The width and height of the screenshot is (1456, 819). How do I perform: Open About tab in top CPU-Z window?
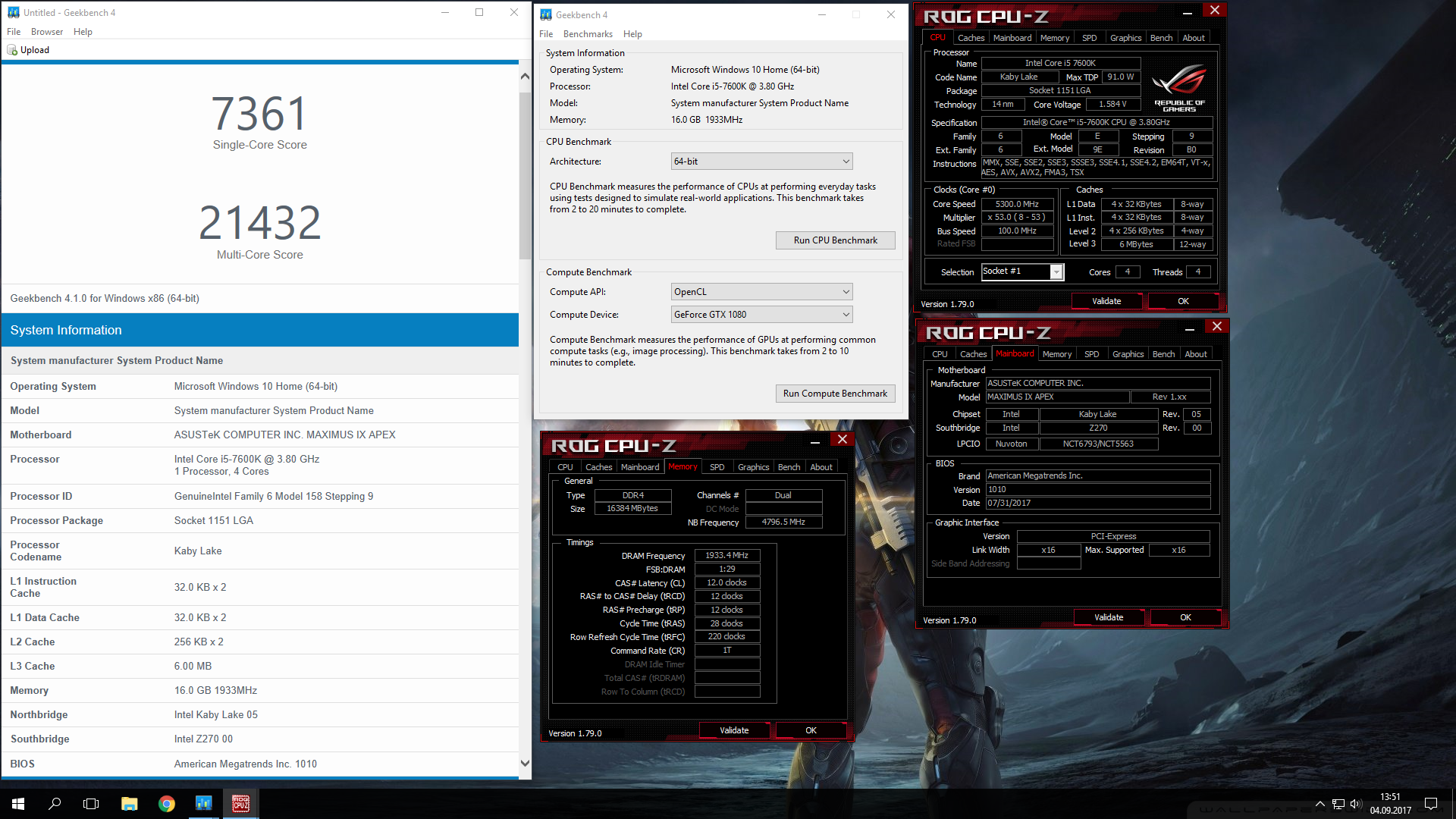click(x=1194, y=38)
